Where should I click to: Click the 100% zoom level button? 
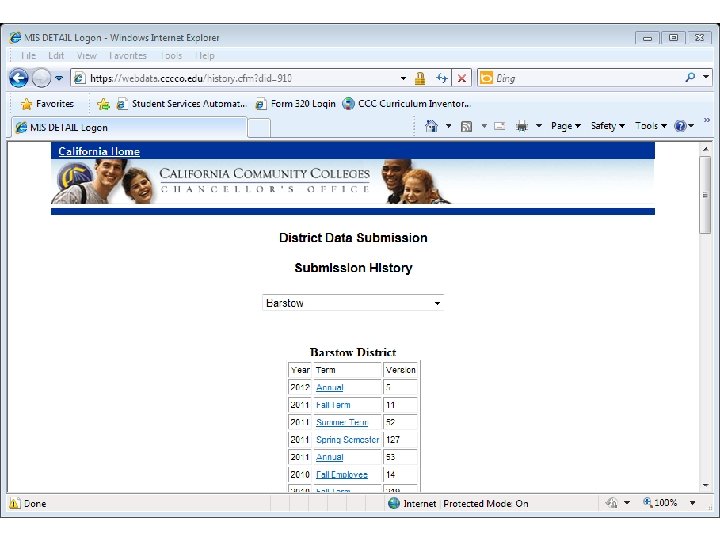click(x=660, y=502)
